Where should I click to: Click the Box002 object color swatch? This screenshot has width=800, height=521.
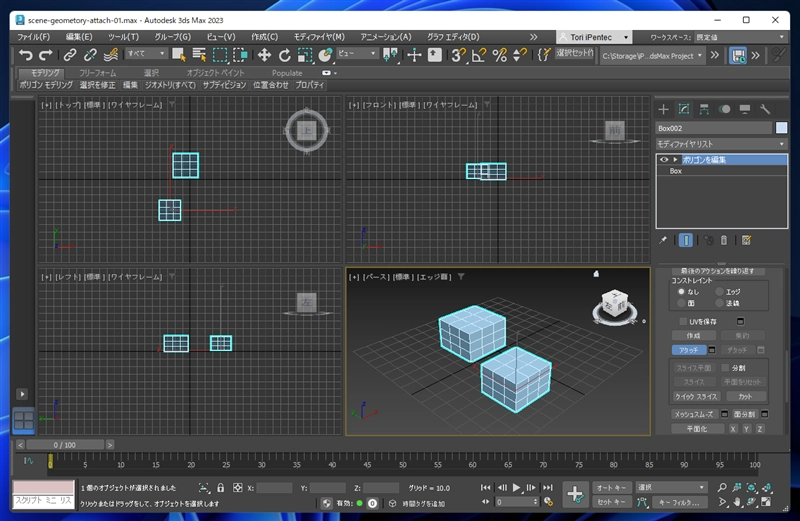pos(781,128)
